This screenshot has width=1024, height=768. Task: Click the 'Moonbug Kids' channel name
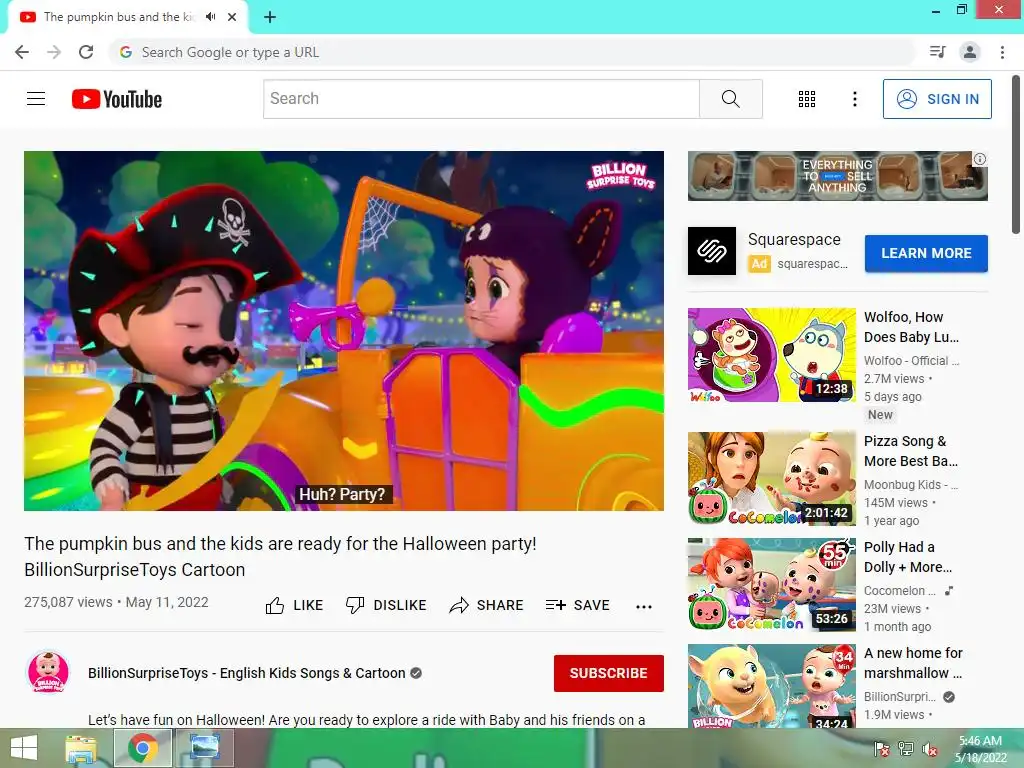tap(911, 485)
